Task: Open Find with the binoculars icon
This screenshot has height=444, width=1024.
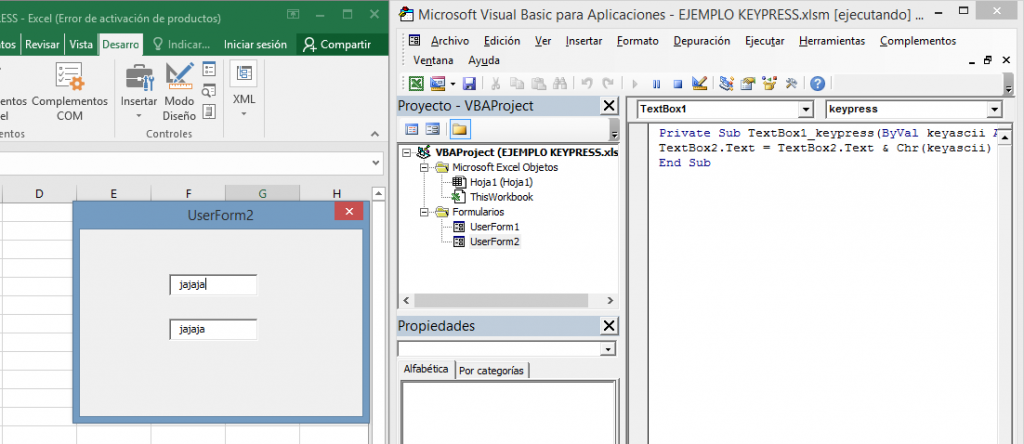Action: point(560,84)
